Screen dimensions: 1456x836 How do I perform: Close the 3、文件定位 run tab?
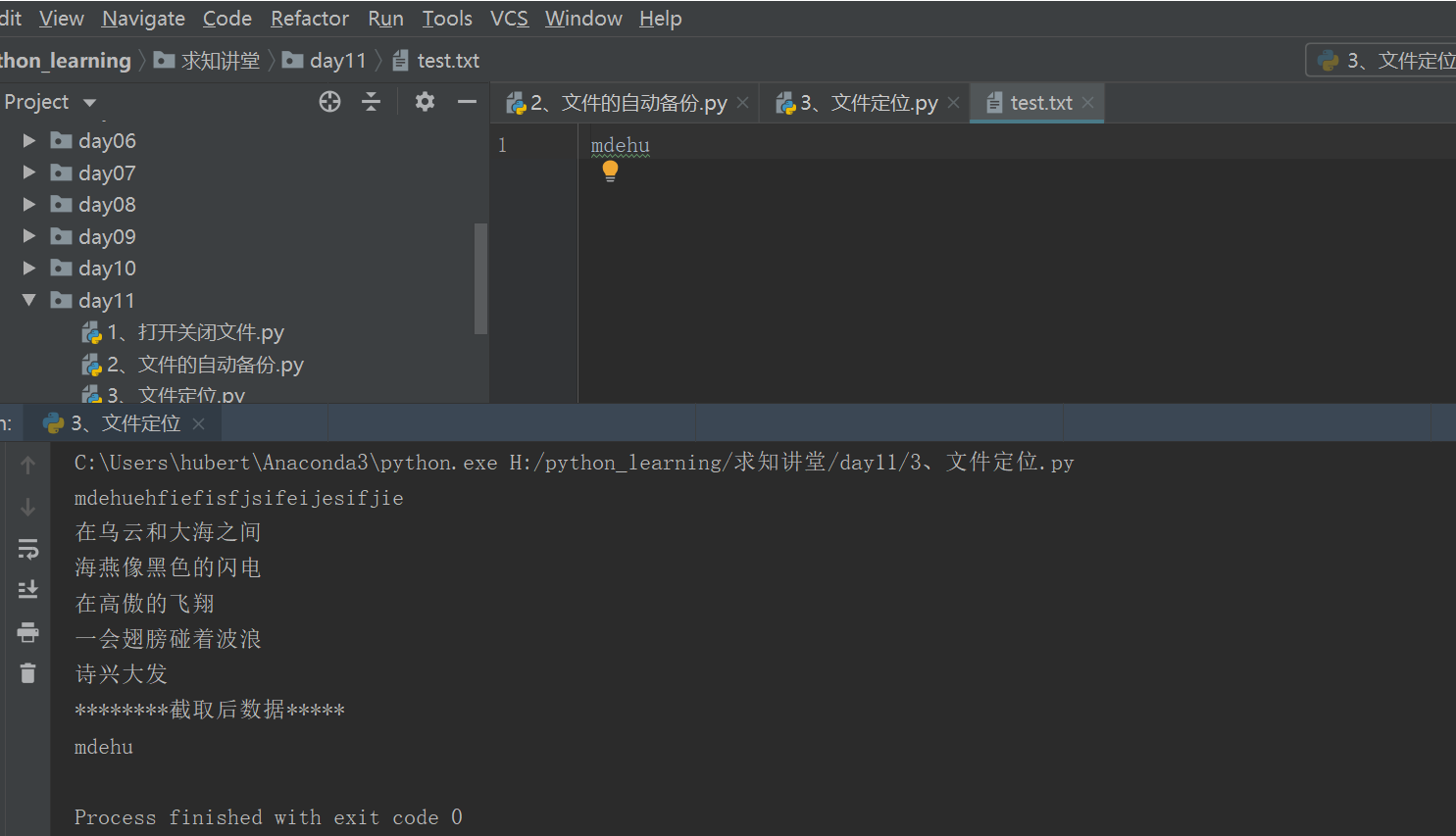pos(198,423)
